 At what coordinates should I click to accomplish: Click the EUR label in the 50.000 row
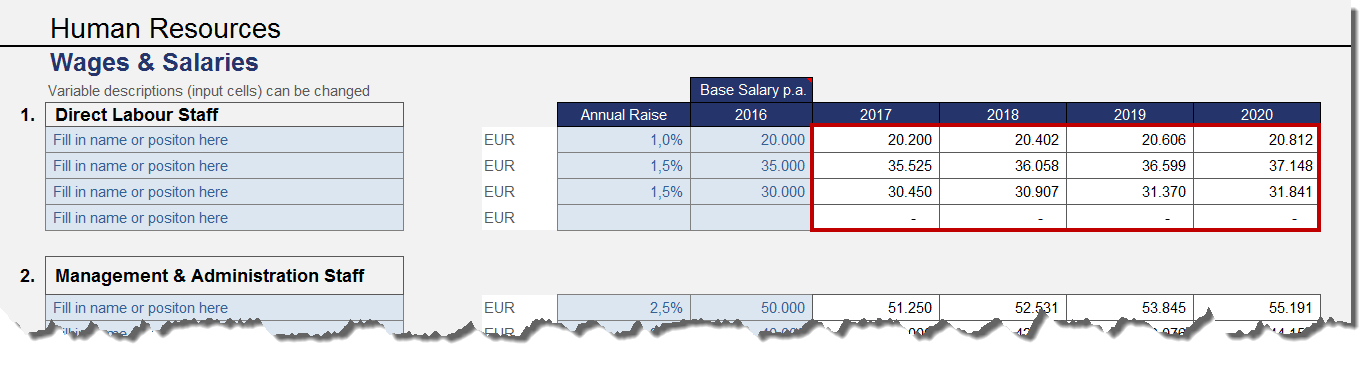(x=499, y=308)
